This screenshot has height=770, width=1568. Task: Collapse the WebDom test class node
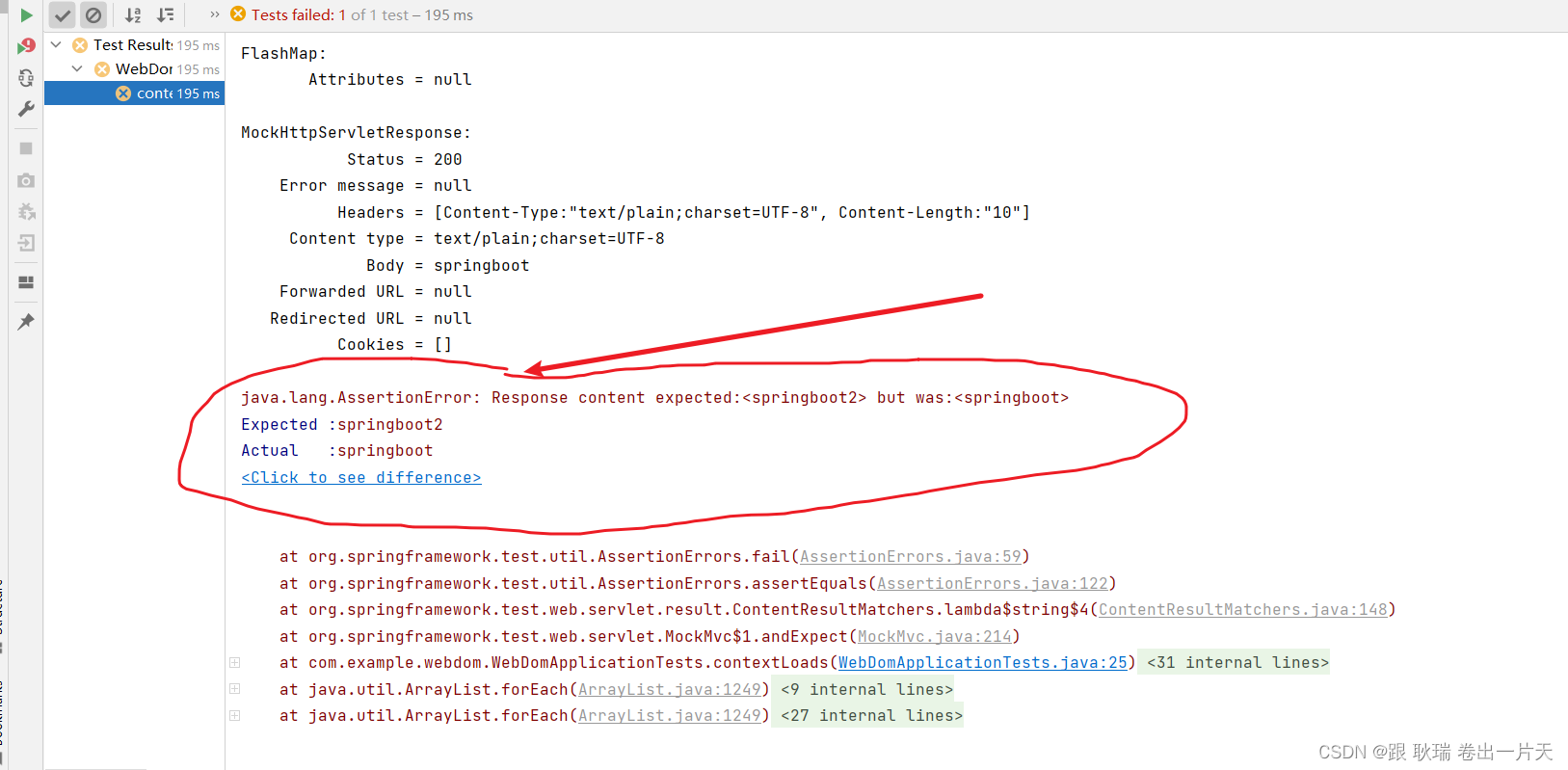pyautogui.click(x=77, y=68)
